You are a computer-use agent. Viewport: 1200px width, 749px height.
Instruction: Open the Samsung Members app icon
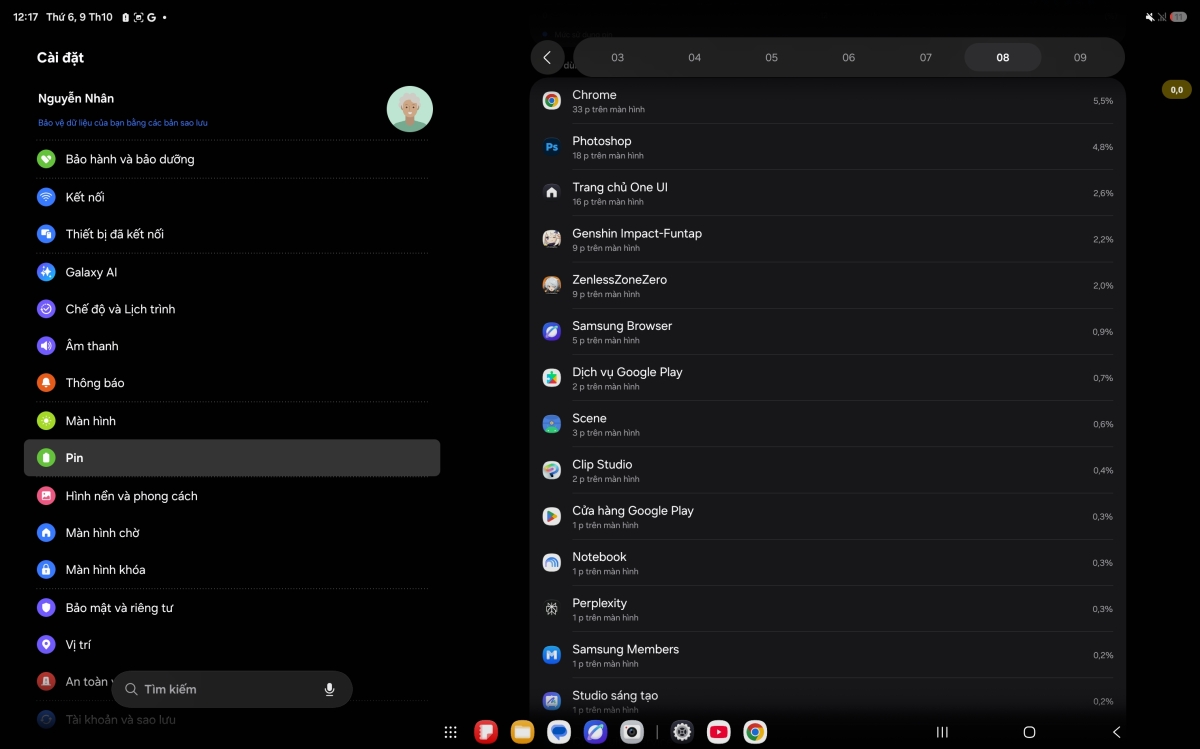tap(551, 655)
